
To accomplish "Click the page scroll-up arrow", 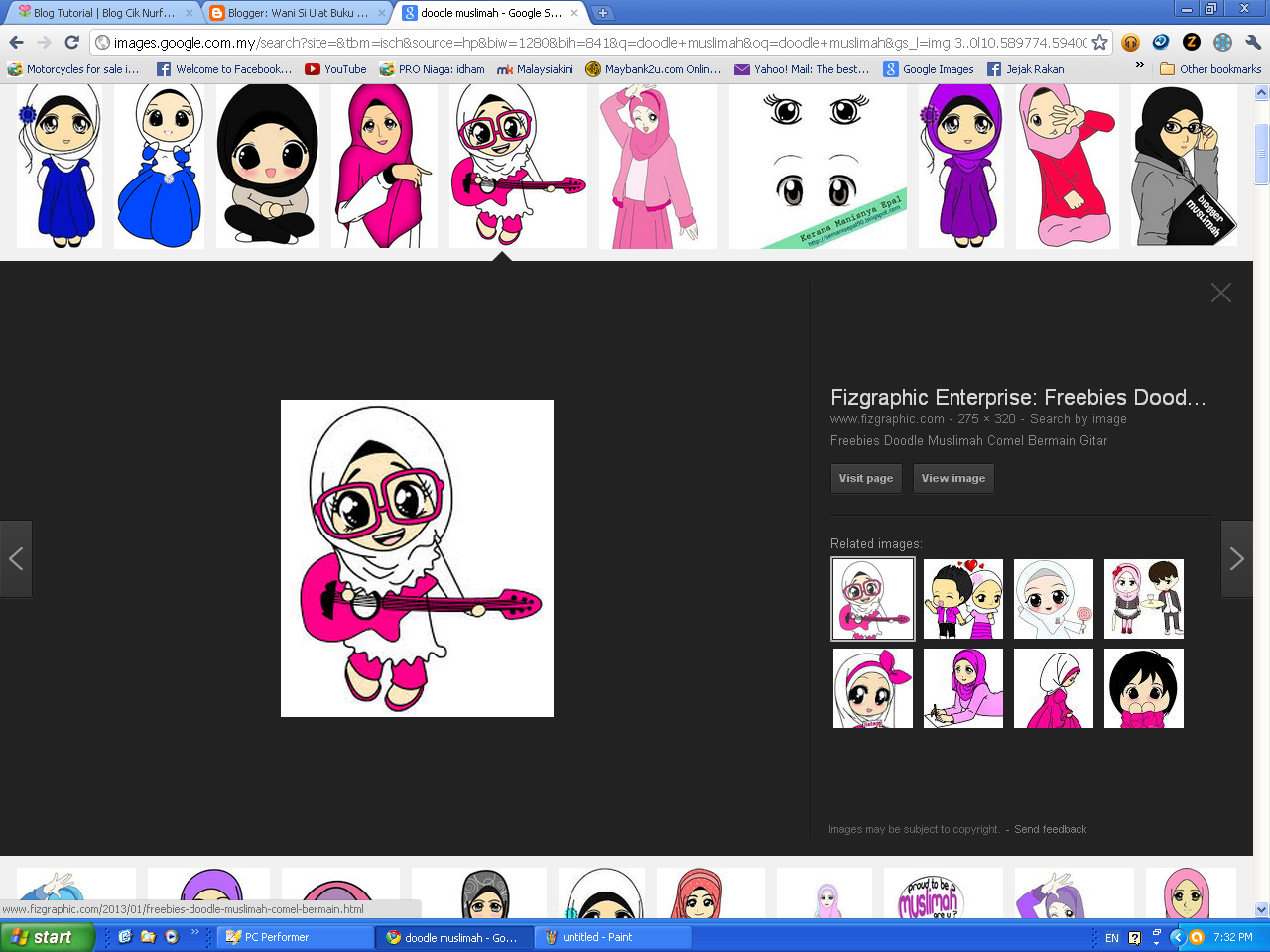I will [1262, 92].
